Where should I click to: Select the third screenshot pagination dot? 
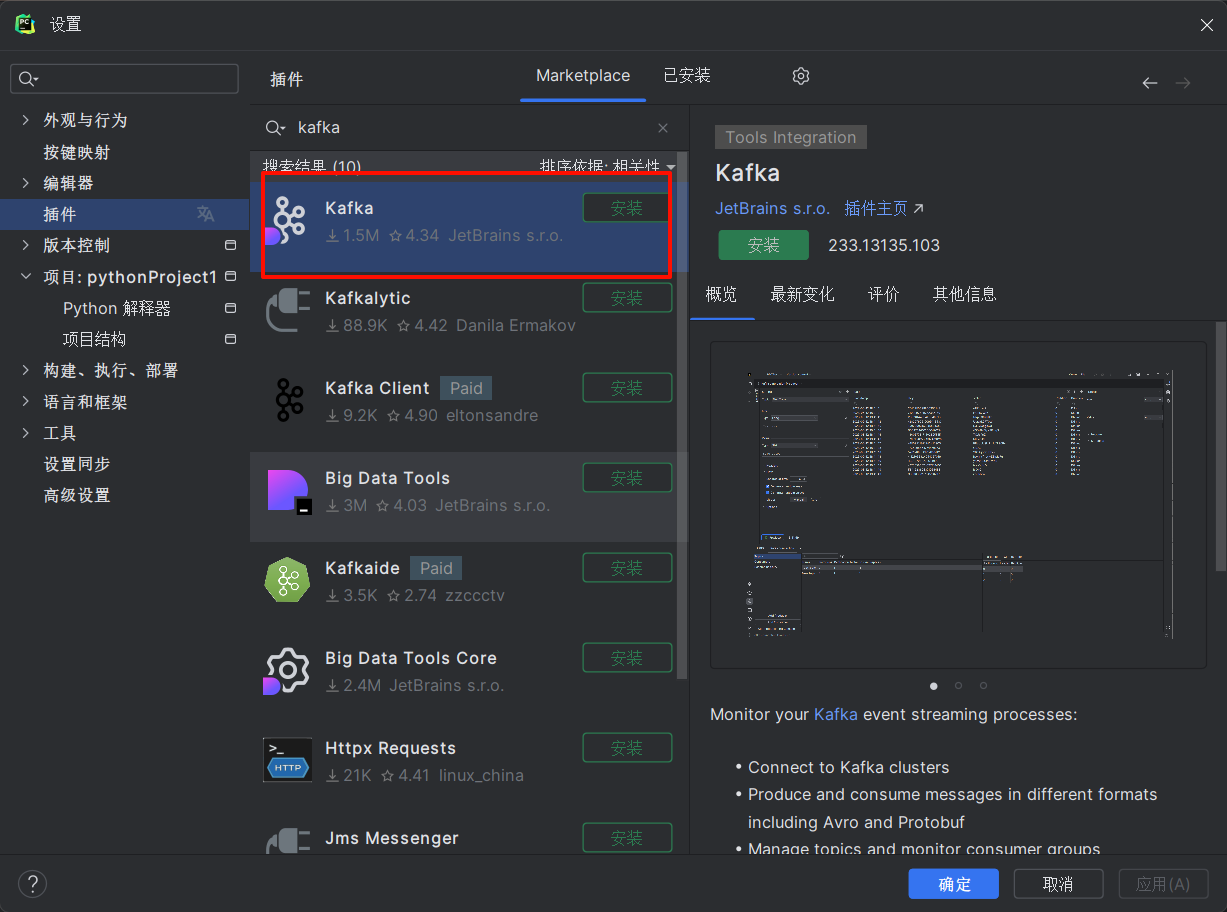[x=984, y=686]
